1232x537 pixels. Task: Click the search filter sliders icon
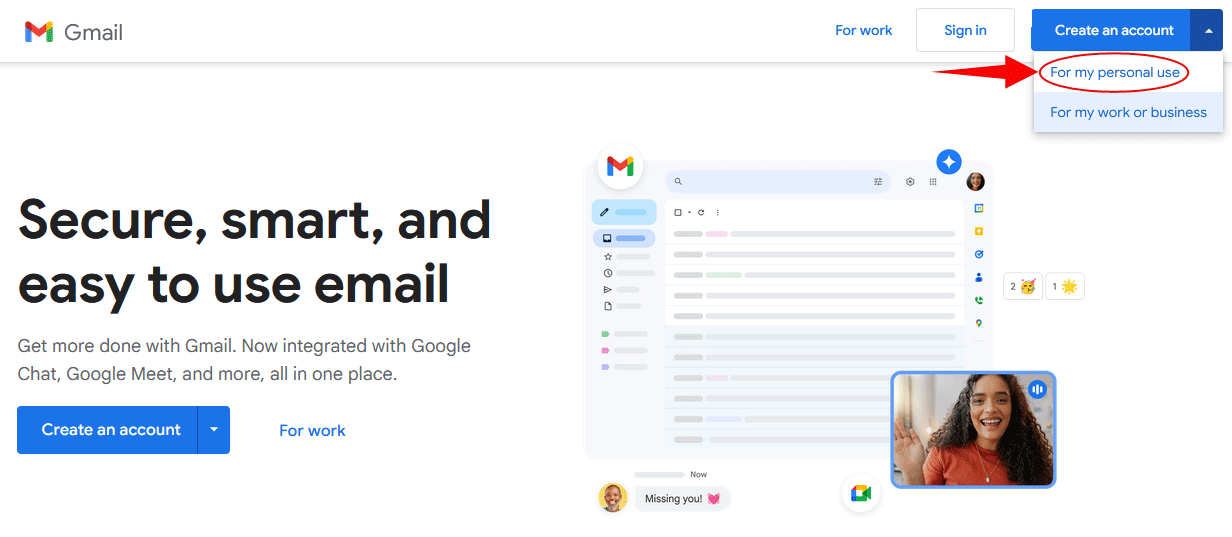[878, 182]
